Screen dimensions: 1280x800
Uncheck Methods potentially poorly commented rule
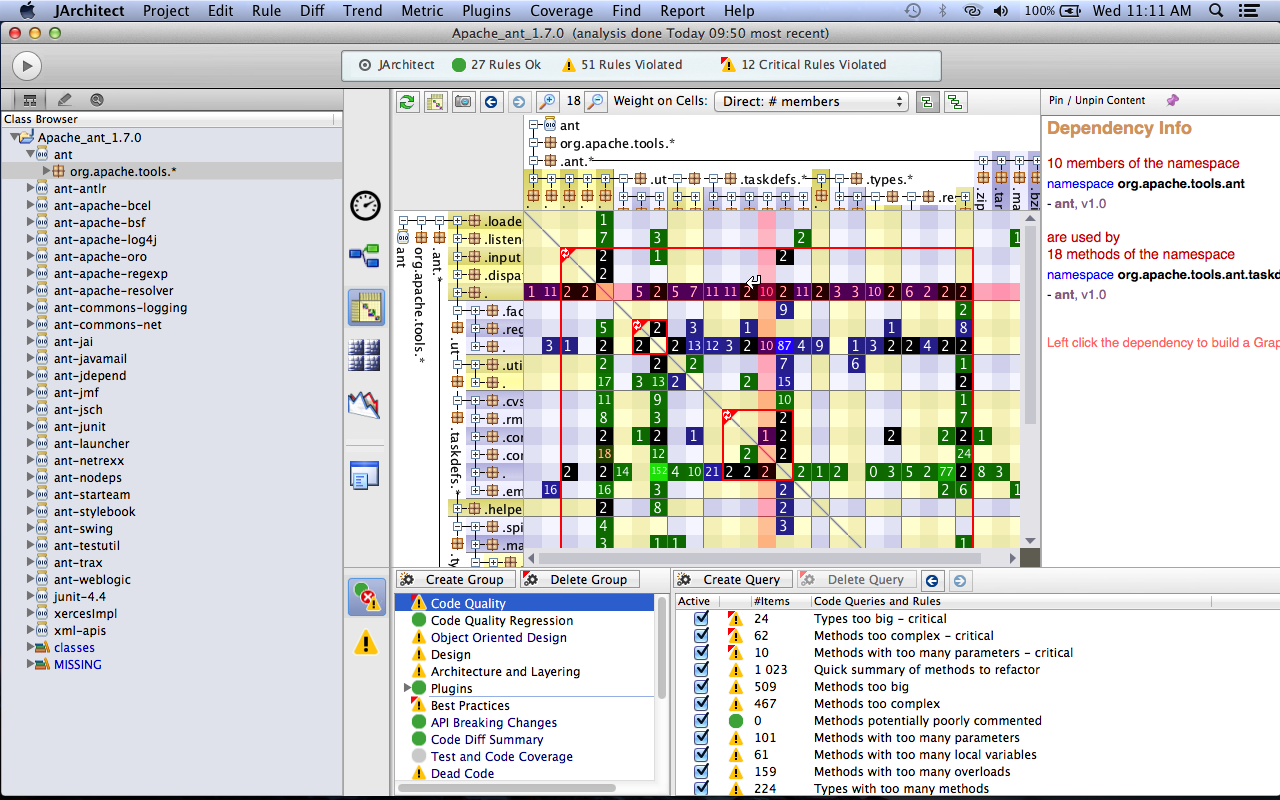click(x=701, y=721)
